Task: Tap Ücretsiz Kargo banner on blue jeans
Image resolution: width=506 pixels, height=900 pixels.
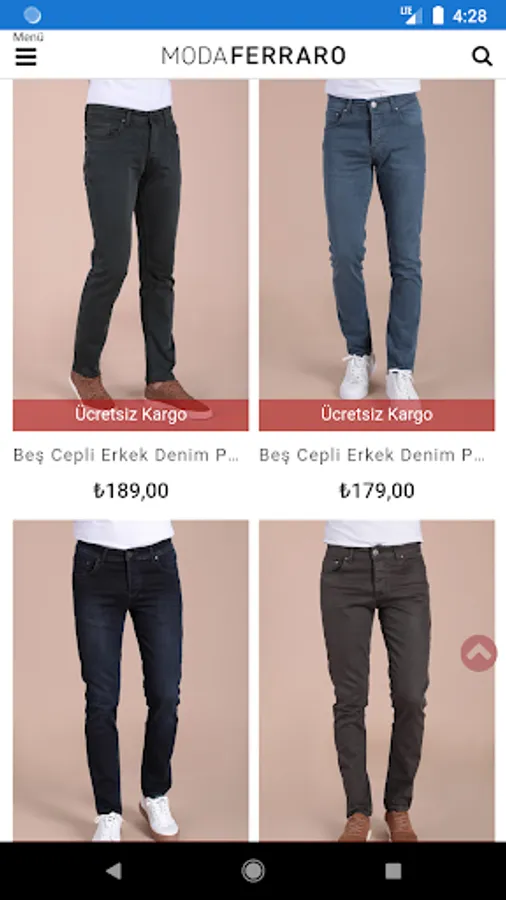Action: click(x=376, y=414)
